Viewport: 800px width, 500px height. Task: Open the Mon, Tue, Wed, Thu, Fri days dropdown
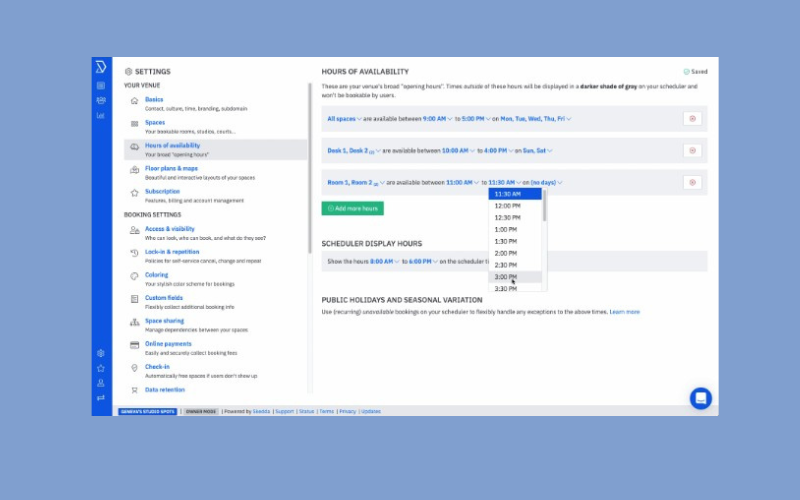tap(536, 119)
